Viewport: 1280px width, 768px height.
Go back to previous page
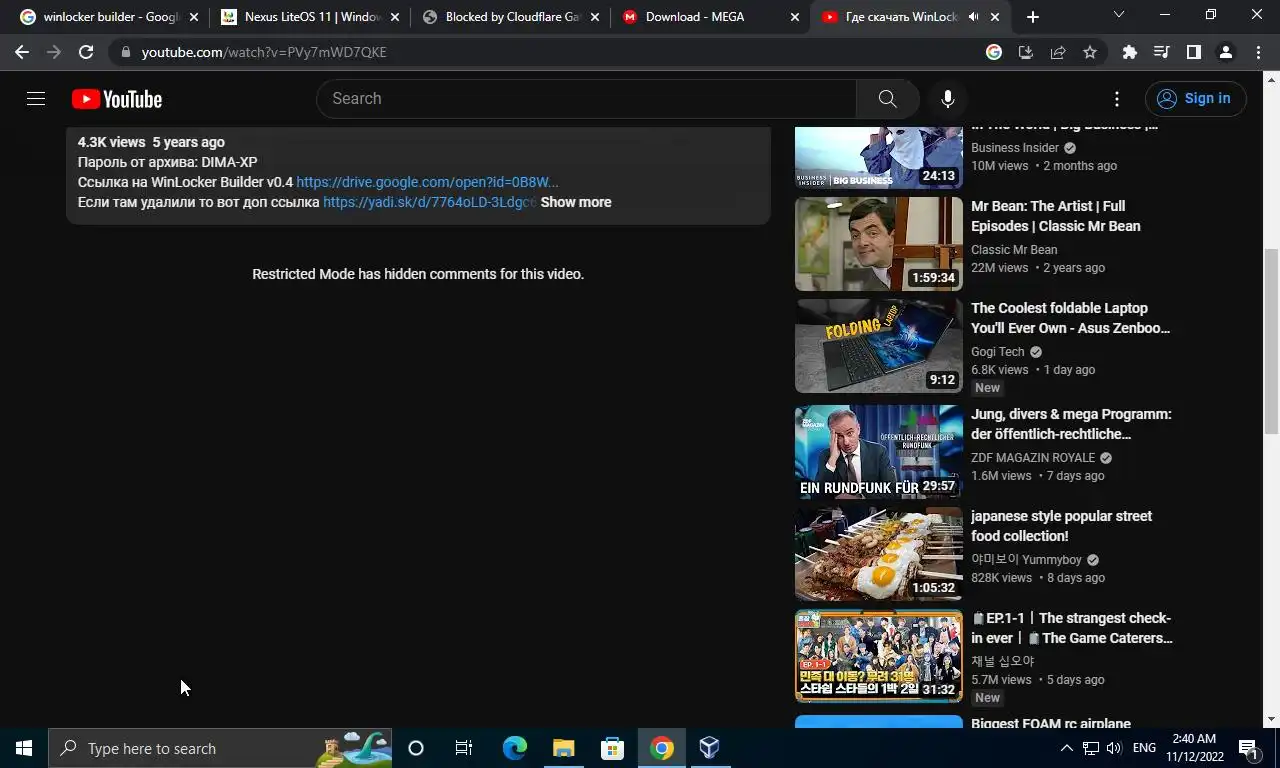[x=22, y=52]
